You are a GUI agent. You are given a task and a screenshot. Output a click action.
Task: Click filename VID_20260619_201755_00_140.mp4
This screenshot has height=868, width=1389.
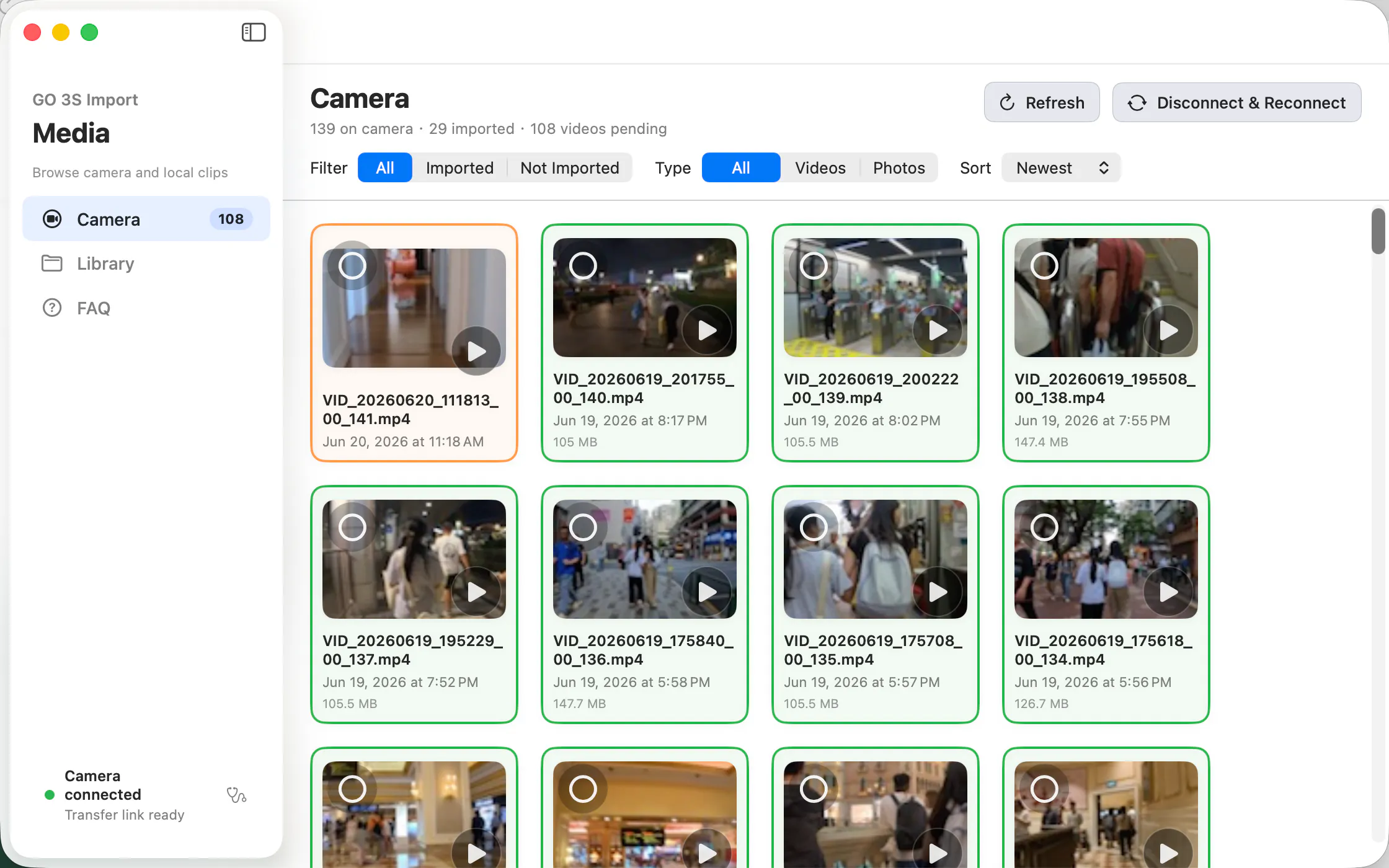644,388
